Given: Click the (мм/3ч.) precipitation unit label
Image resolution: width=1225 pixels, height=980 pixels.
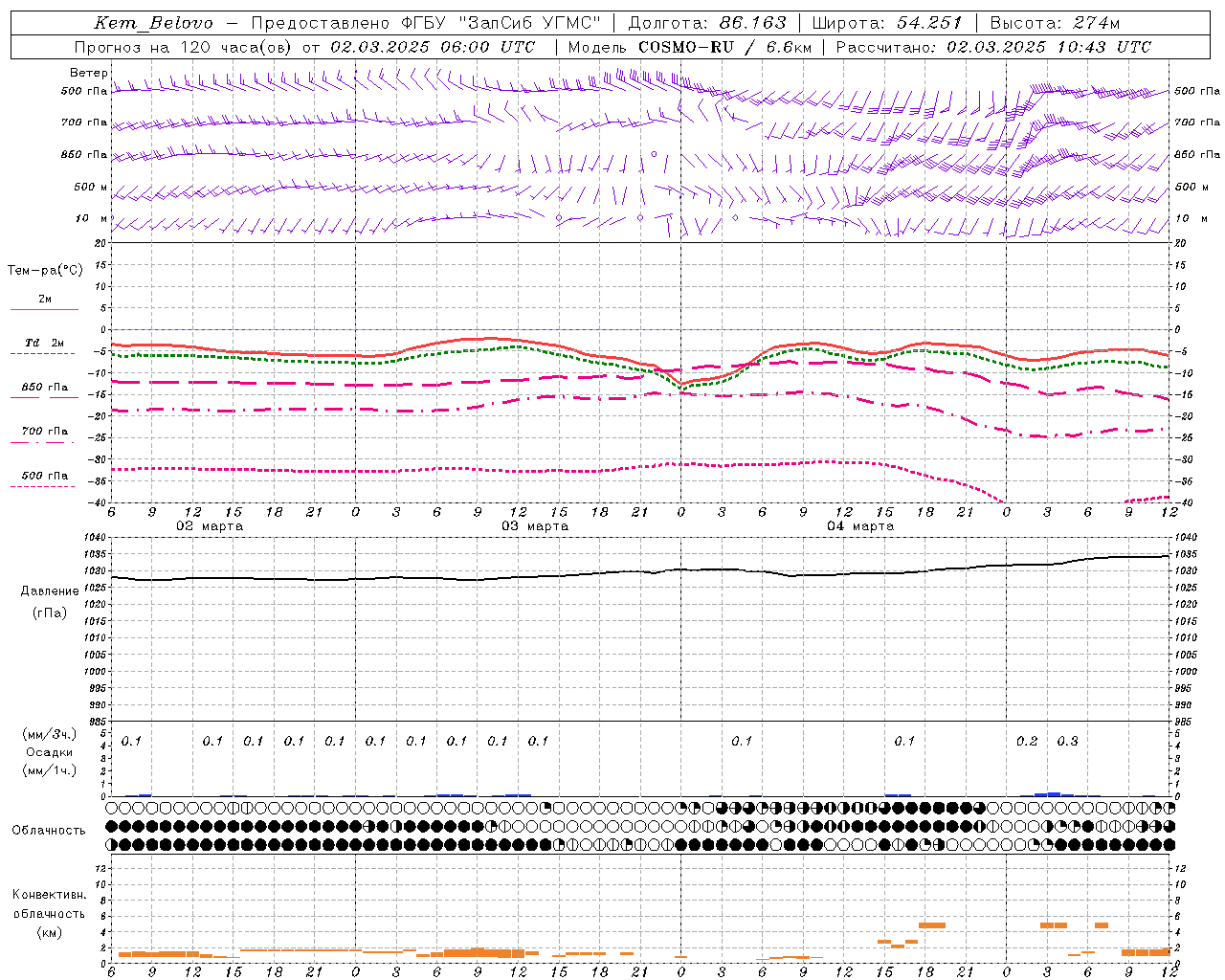Looking at the screenshot, I should 50,734.
